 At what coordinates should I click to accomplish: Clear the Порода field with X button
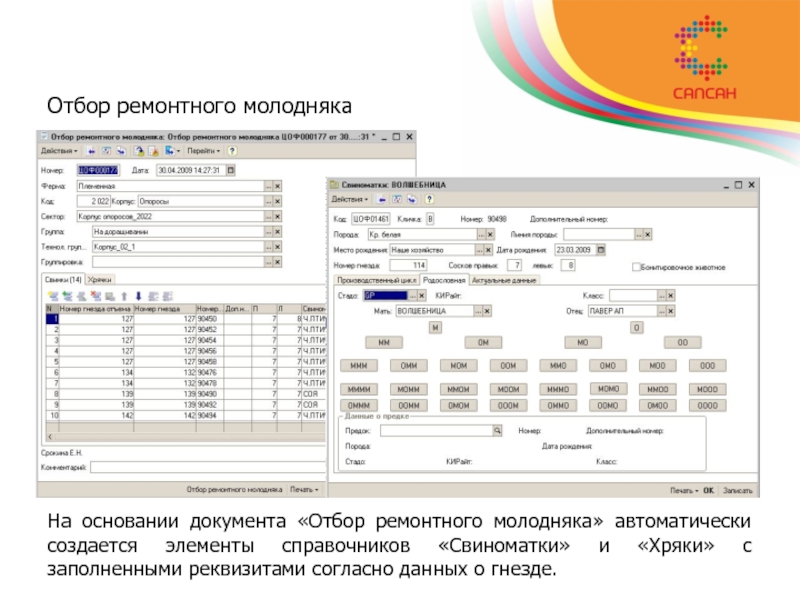tap(490, 235)
